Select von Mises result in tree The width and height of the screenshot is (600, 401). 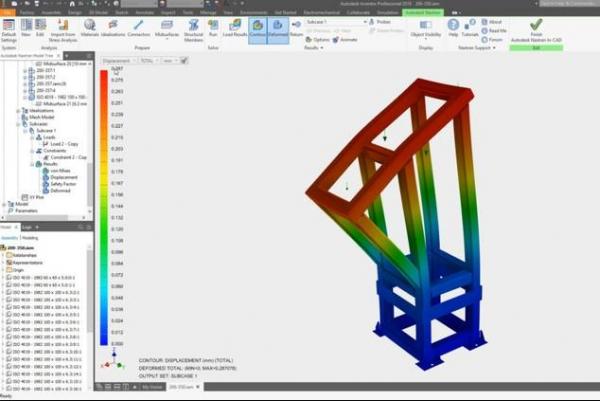(x=61, y=169)
